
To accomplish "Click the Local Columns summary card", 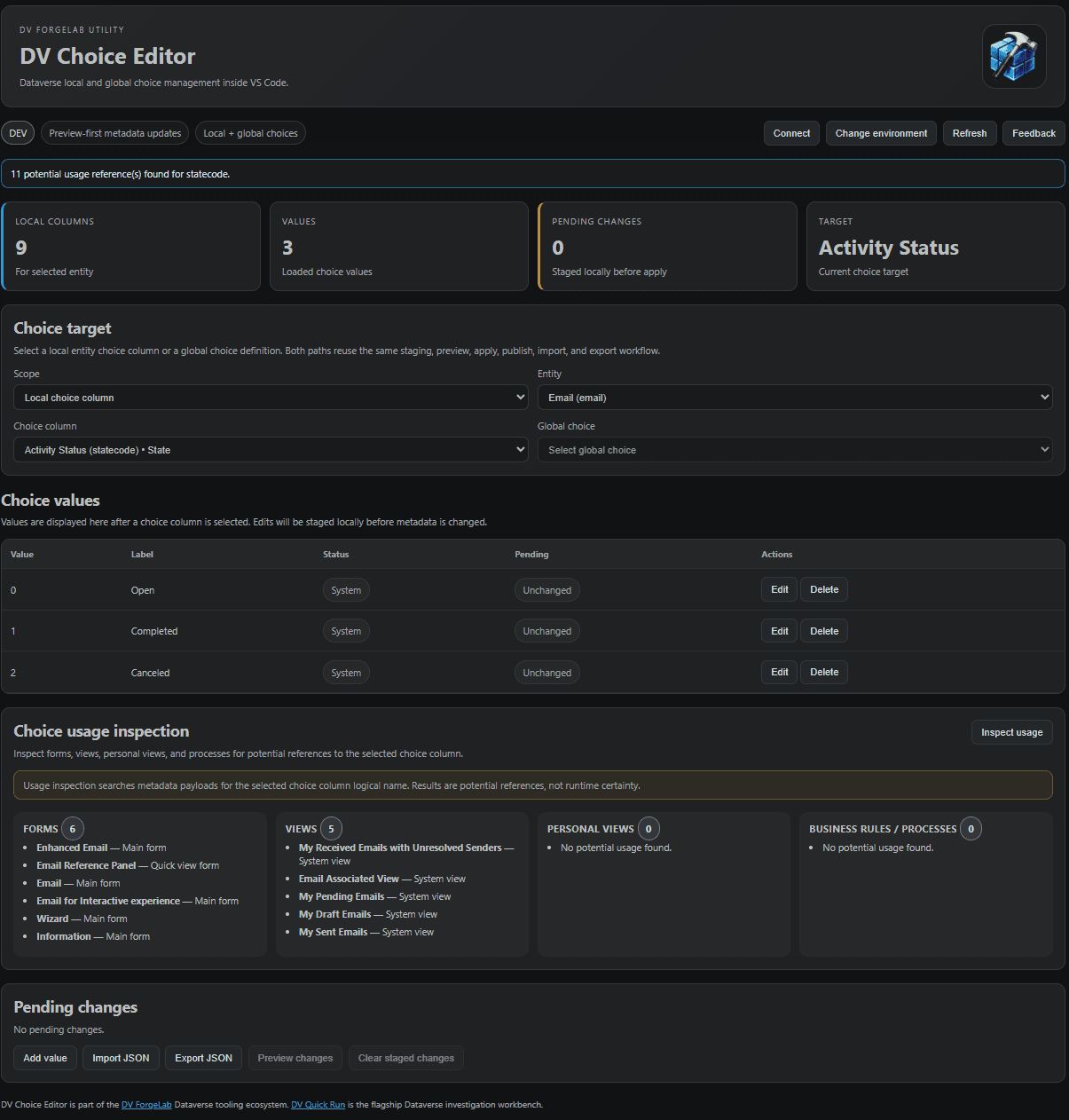I will coord(130,246).
